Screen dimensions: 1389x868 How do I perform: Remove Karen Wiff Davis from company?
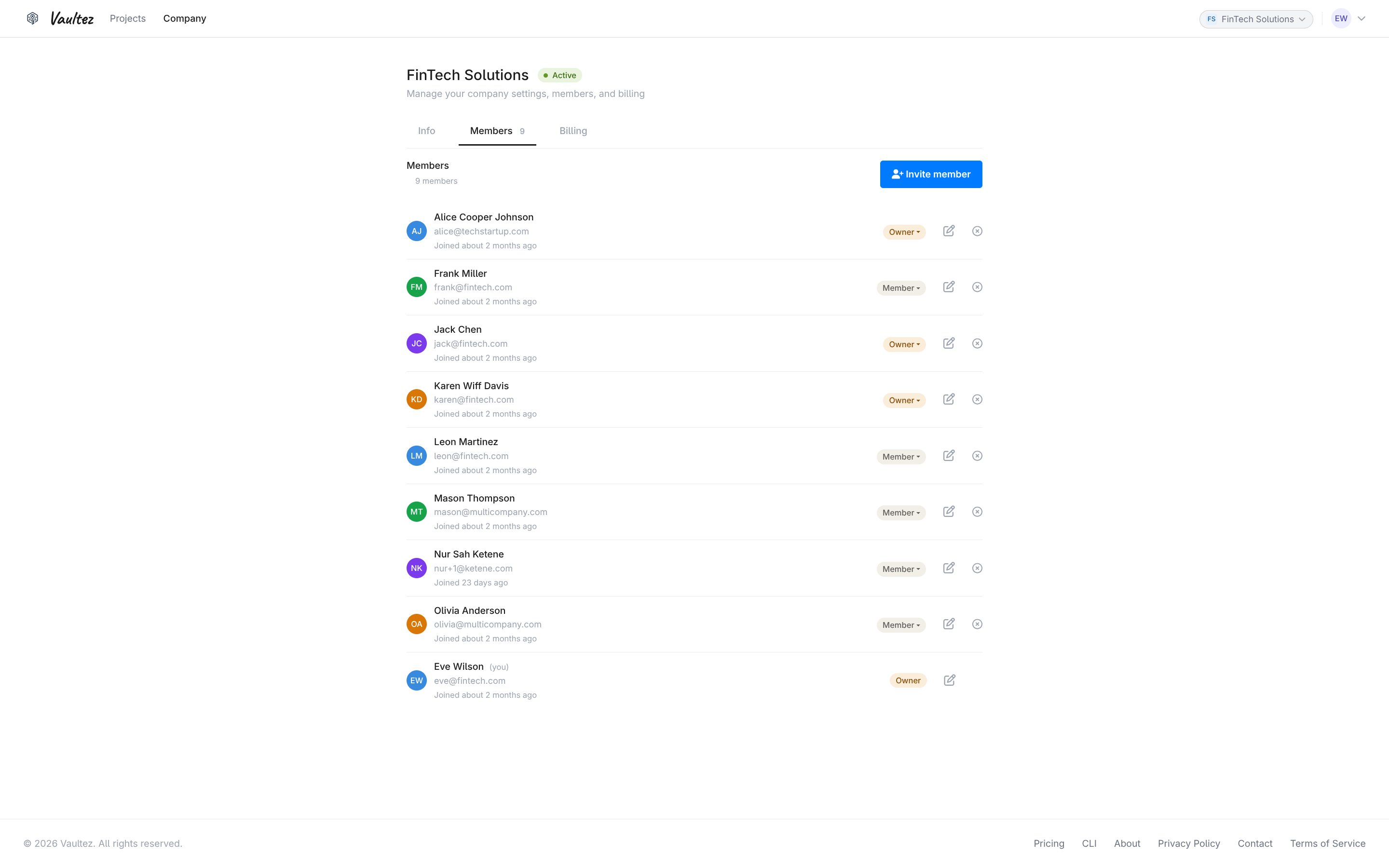click(977, 399)
